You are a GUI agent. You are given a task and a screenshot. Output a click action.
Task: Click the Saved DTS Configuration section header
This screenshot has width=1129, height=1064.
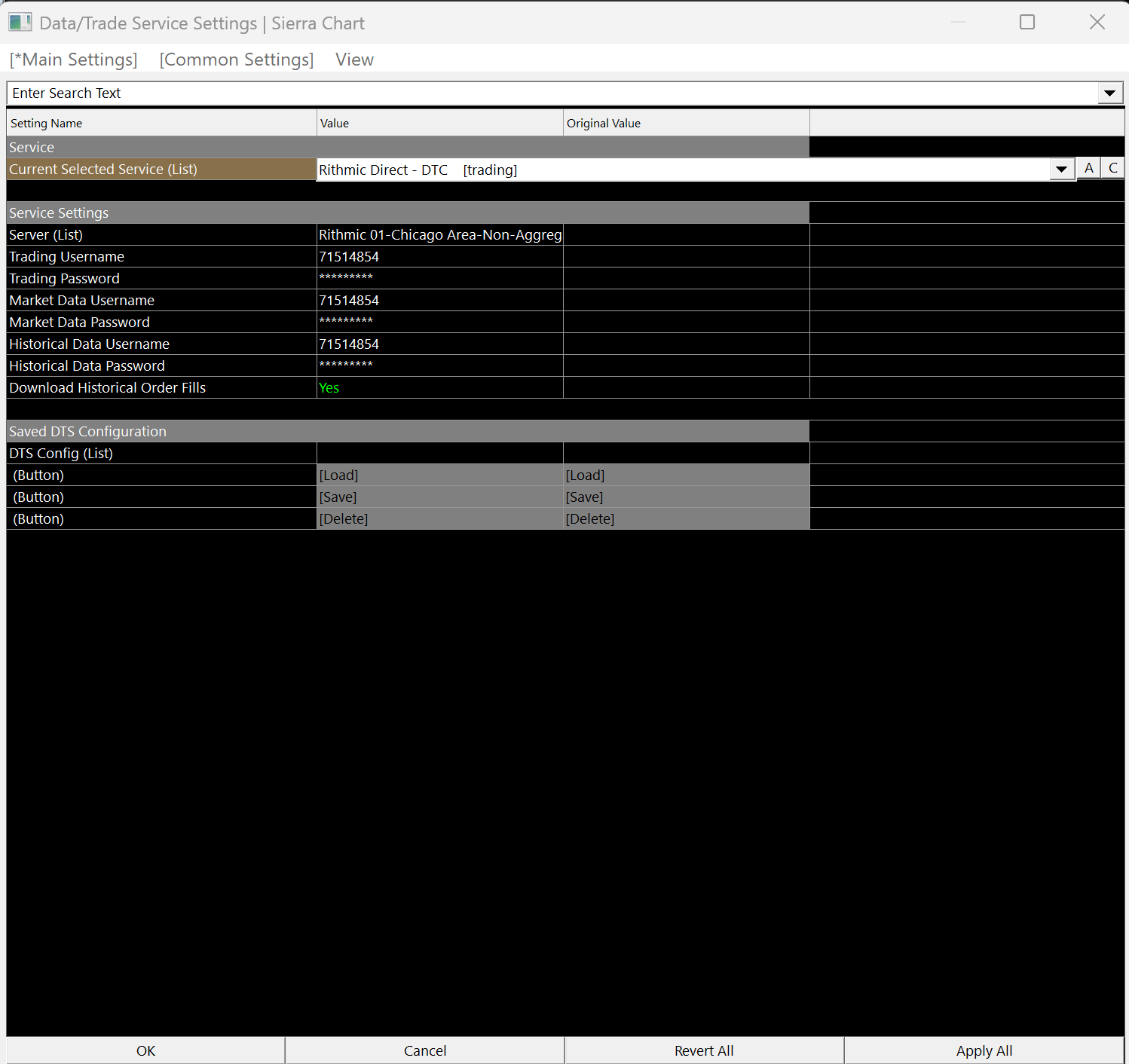408,432
